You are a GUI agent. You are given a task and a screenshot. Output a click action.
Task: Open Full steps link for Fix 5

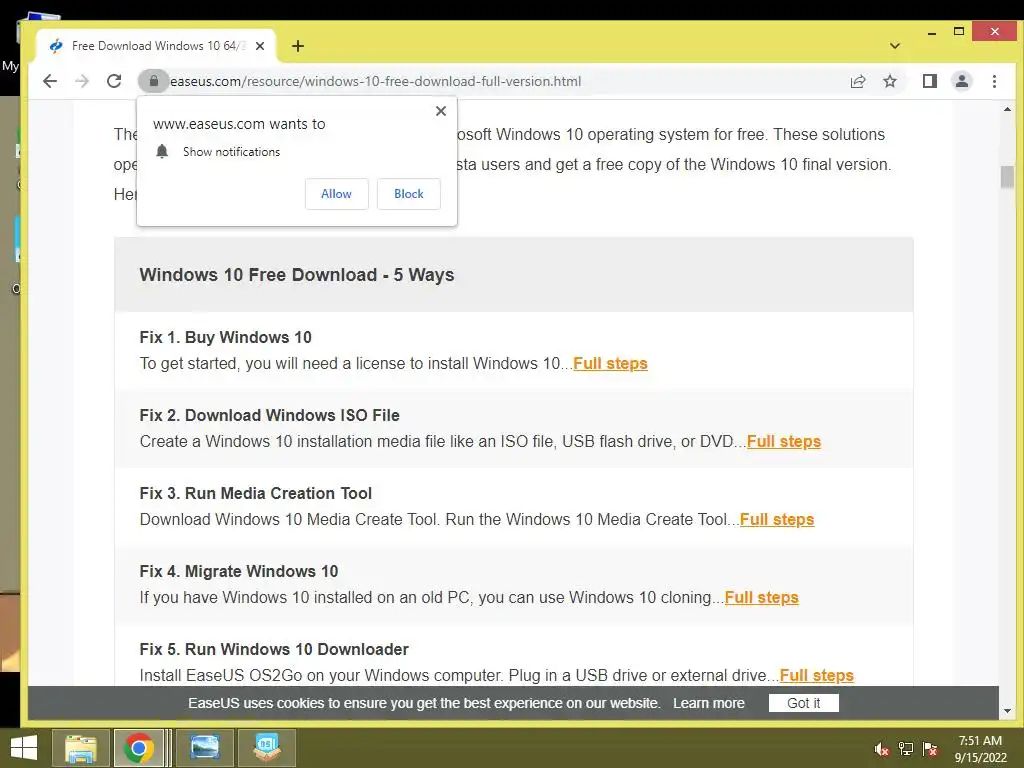[816, 676]
